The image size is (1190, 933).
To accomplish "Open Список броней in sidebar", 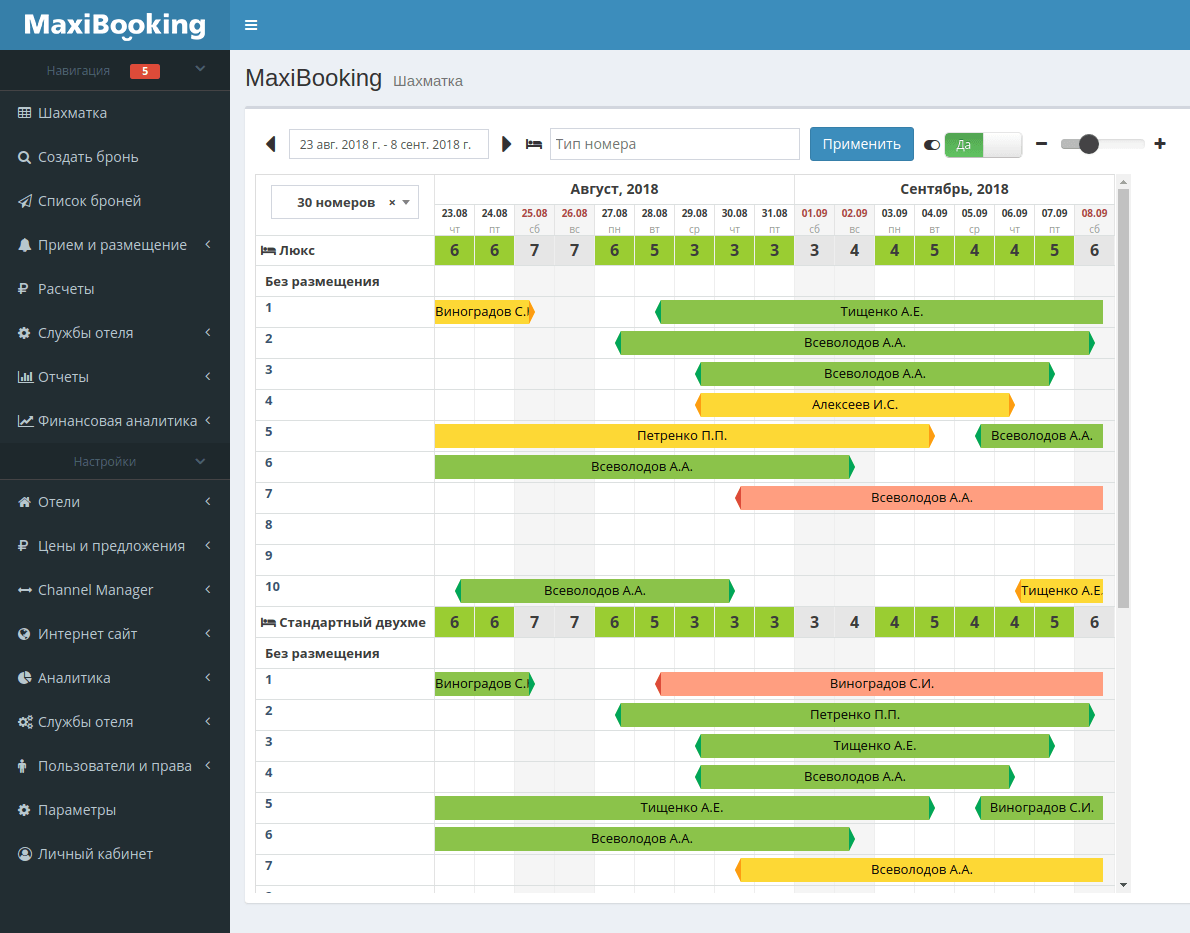I will (89, 201).
